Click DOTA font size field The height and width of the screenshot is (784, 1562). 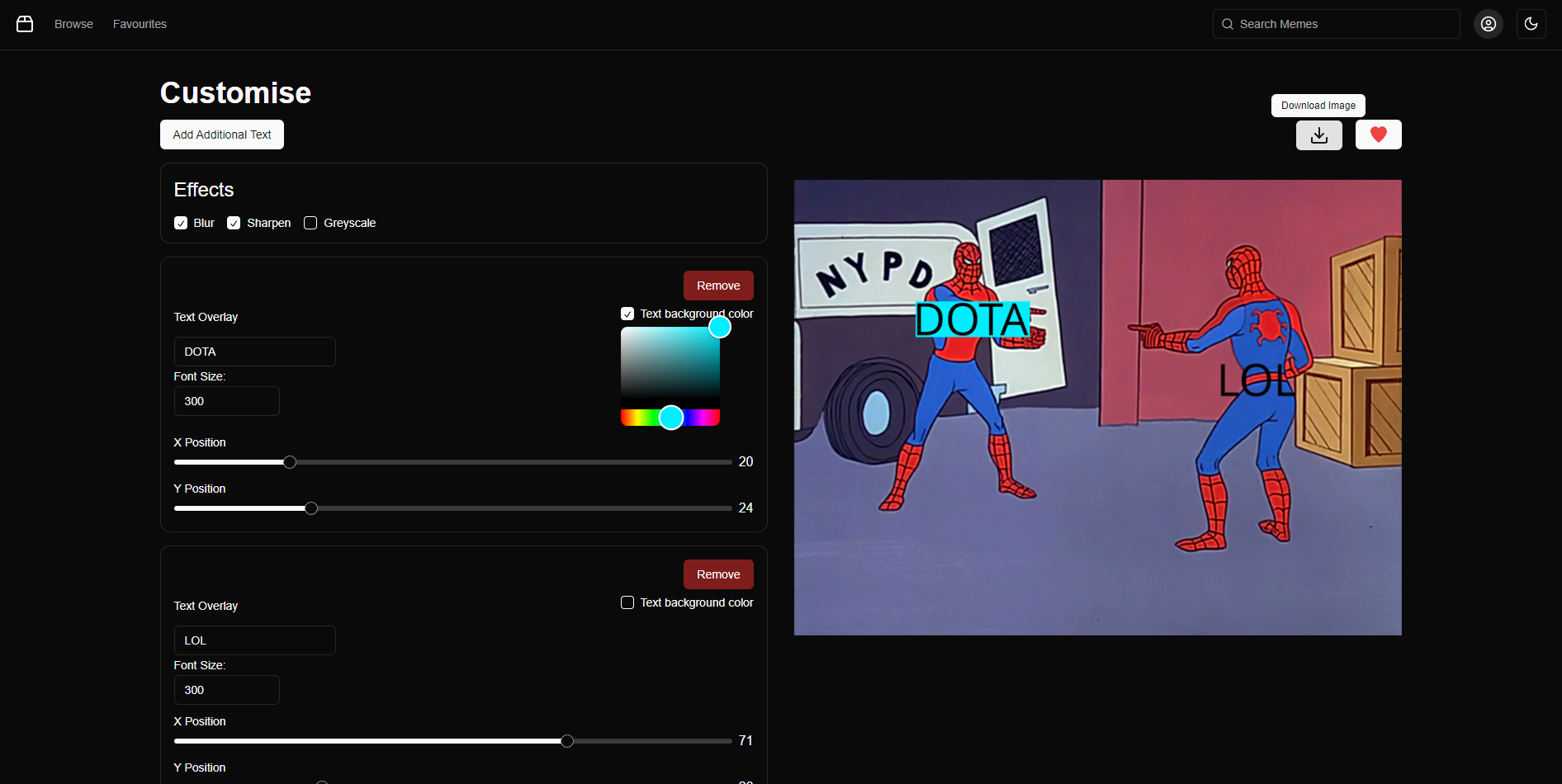point(227,401)
